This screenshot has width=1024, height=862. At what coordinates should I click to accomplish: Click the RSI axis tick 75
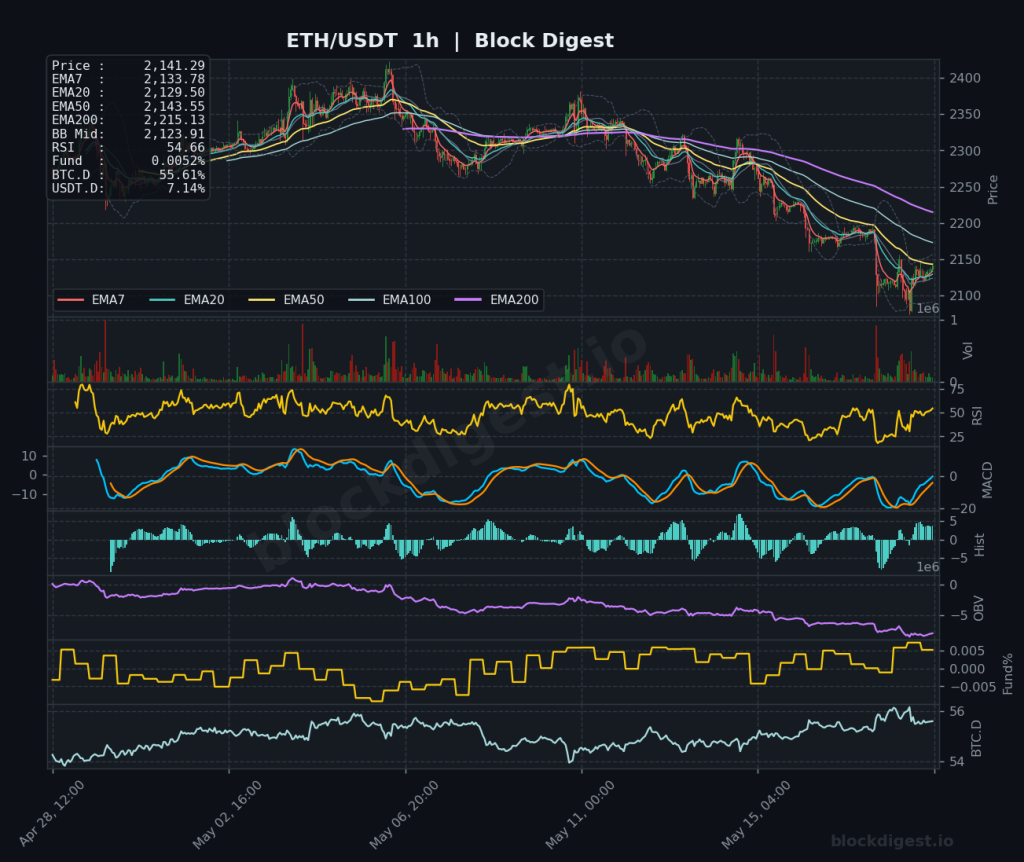click(x=957, y=389)
